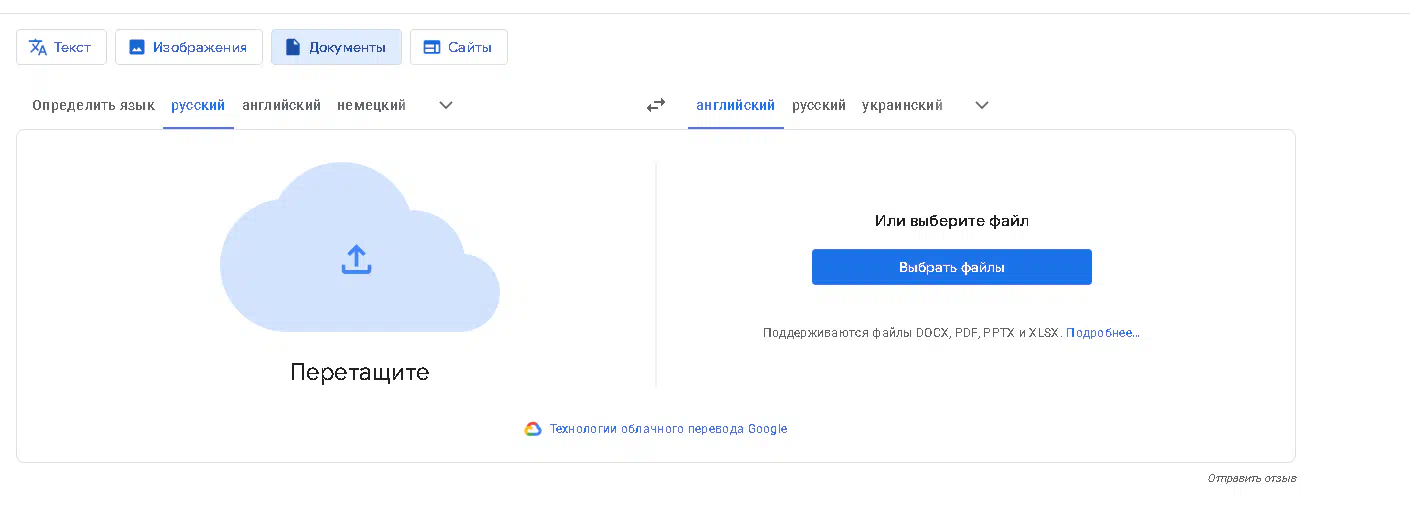Choose русский as target language

click(x=819, y=105)
